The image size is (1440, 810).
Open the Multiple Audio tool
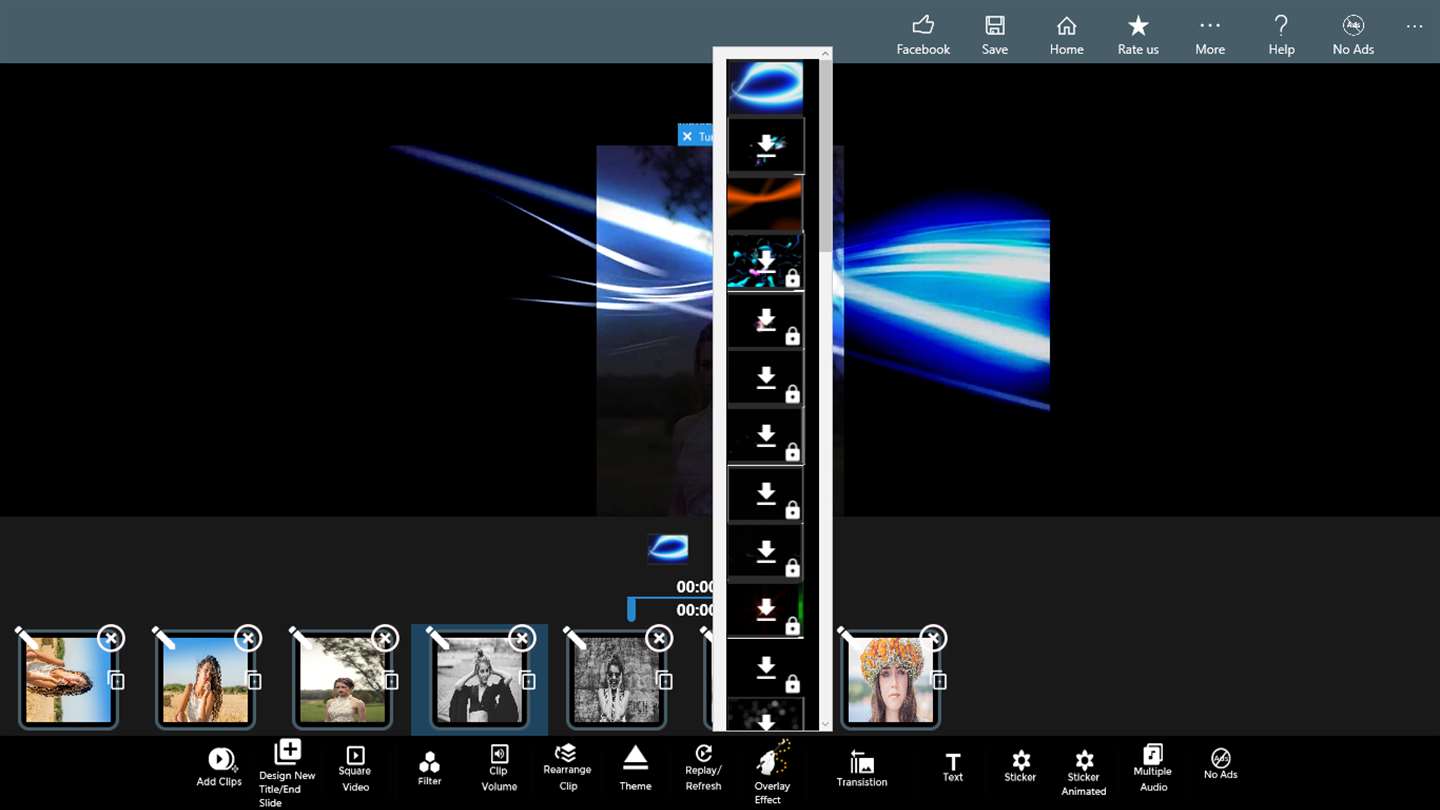coord(1152,768)
